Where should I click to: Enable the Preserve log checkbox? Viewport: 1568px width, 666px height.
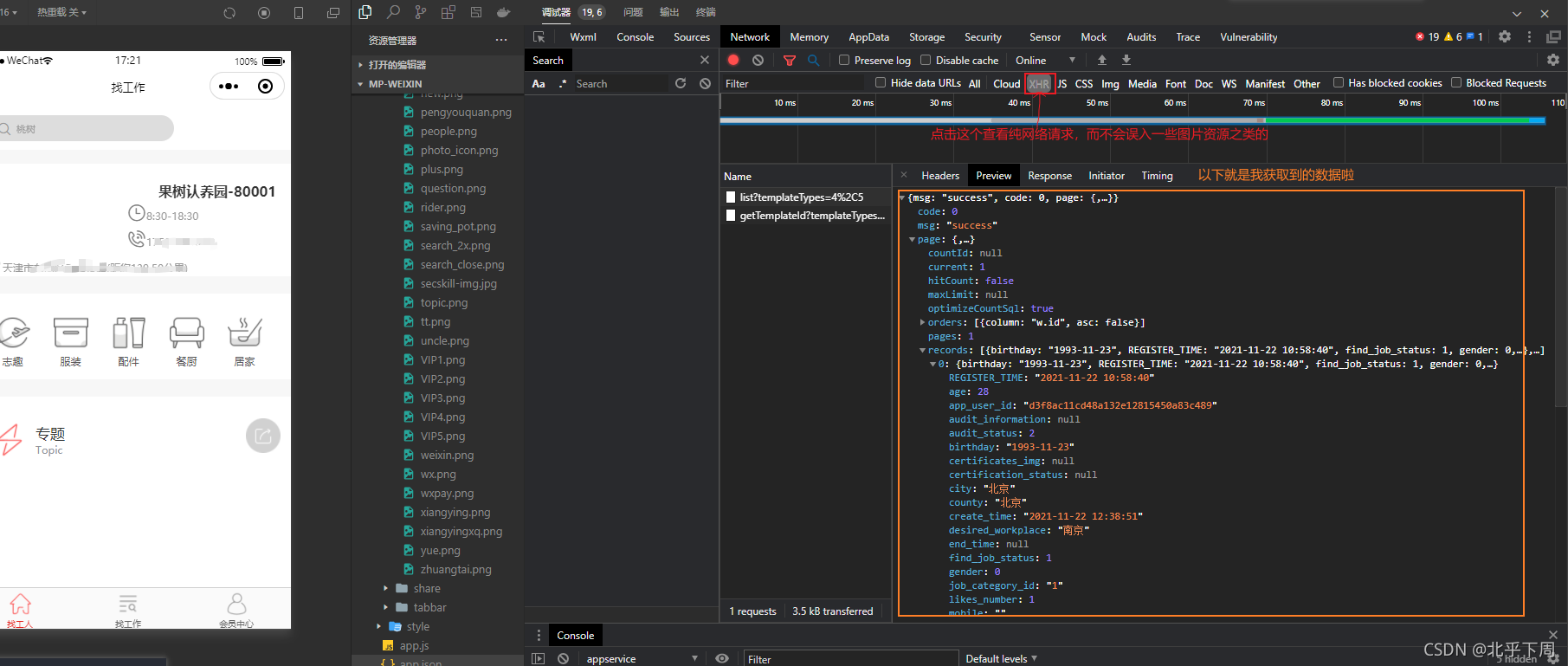click(844, 60)
